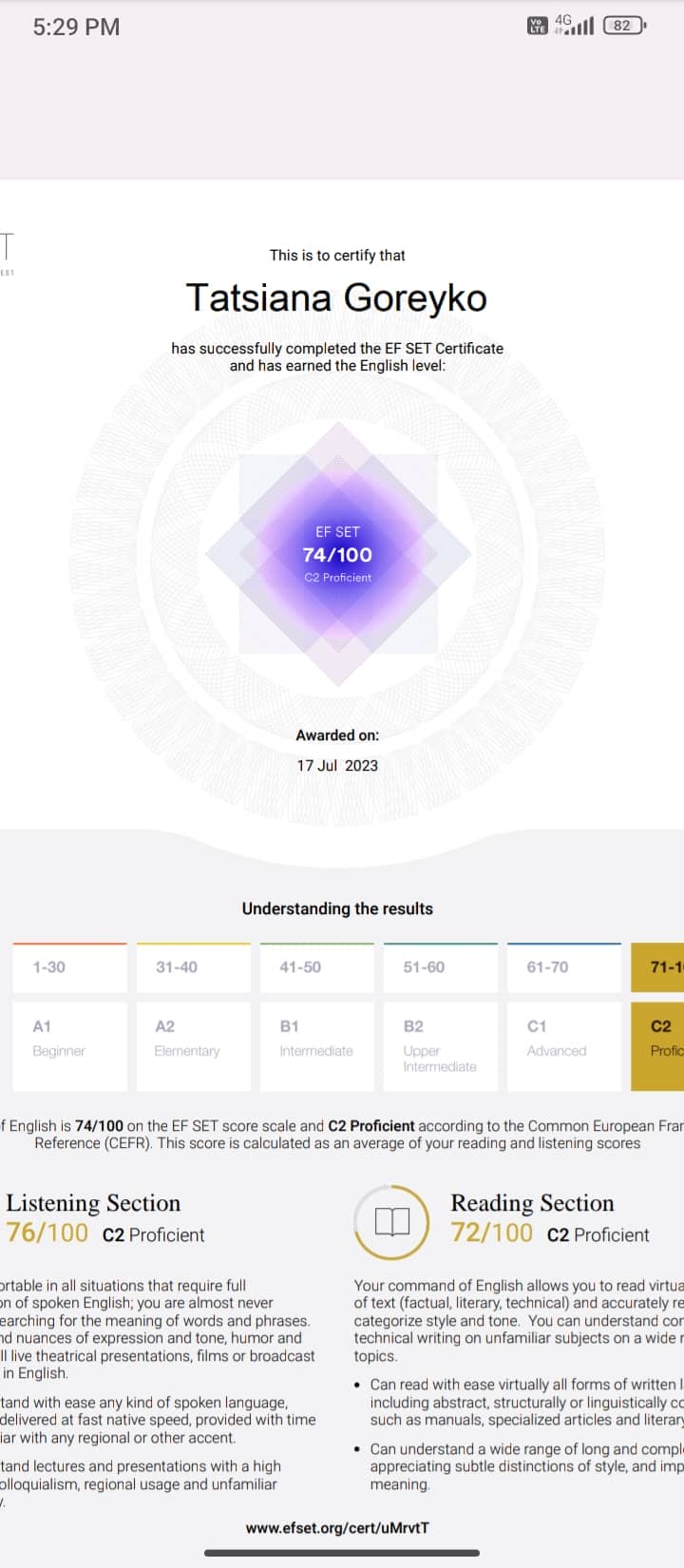Tap the B1 Intermediate level box
Viewport: 684px width, 1568px height.
316,1044
